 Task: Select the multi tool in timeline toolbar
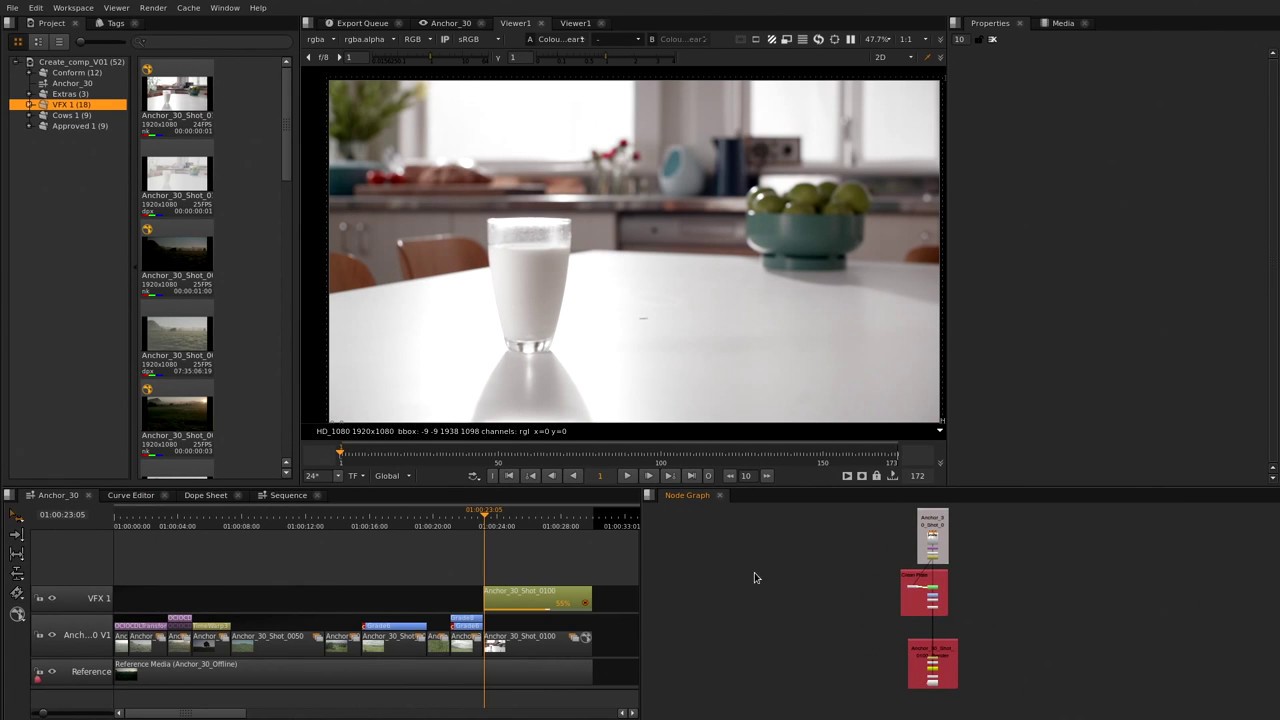click(x=16, y=515)
